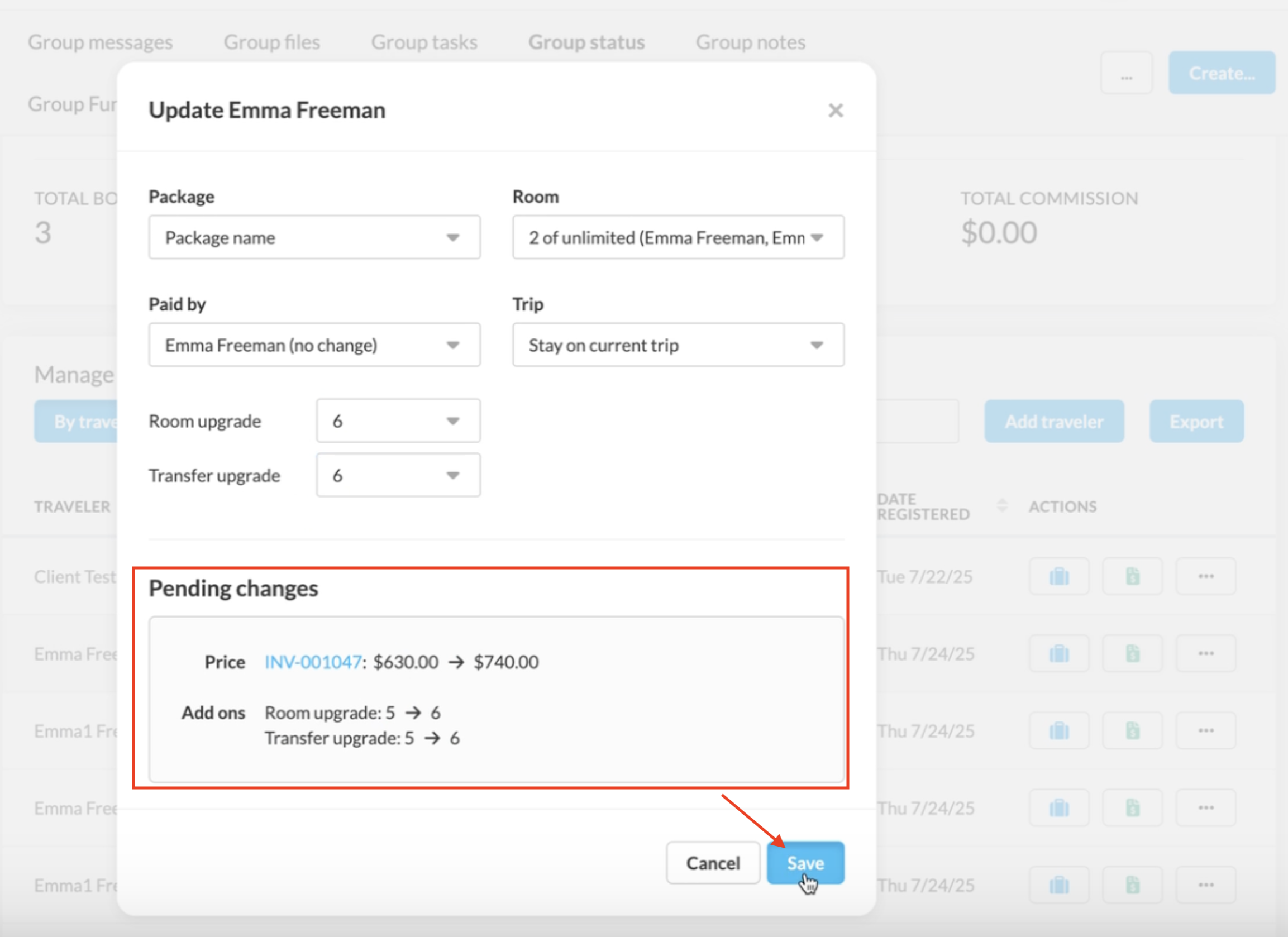Change the Transfer upgrade quantity dropdown
The height and width of the screenshot is (937, 1288).
click(x=398, y=475)
